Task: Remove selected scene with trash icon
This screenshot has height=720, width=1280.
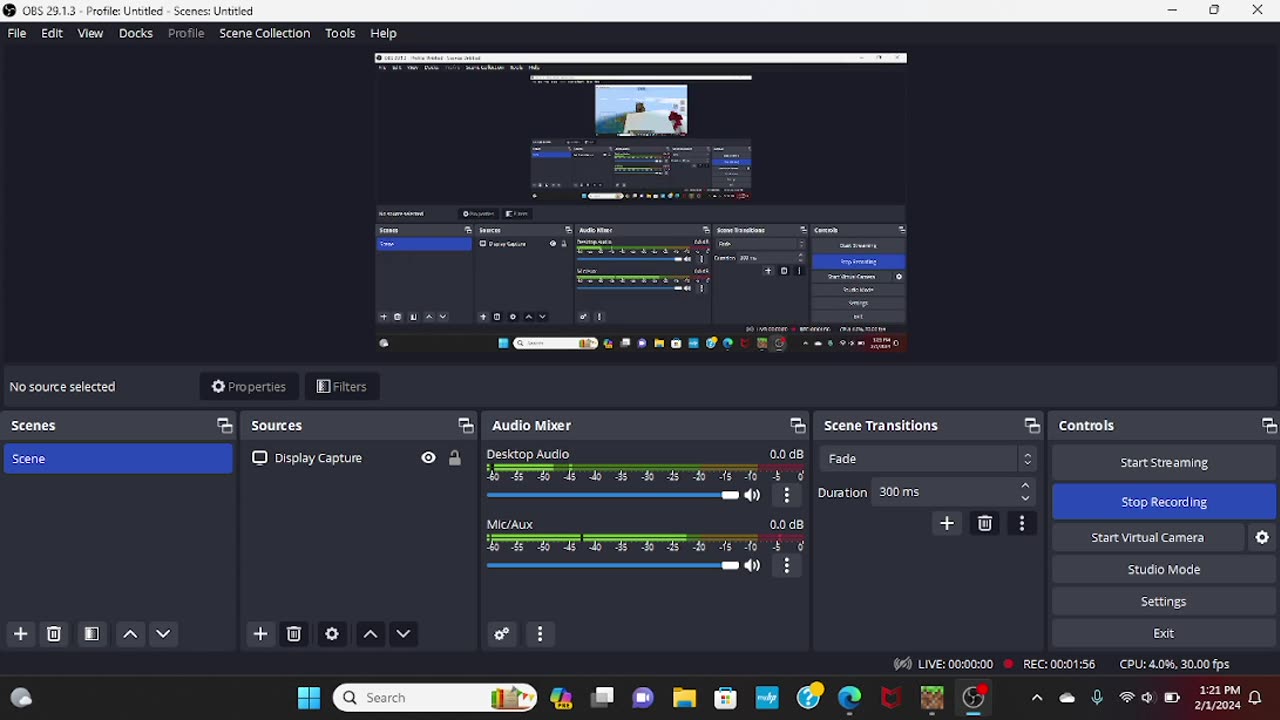Action: (x=54, y=634)
